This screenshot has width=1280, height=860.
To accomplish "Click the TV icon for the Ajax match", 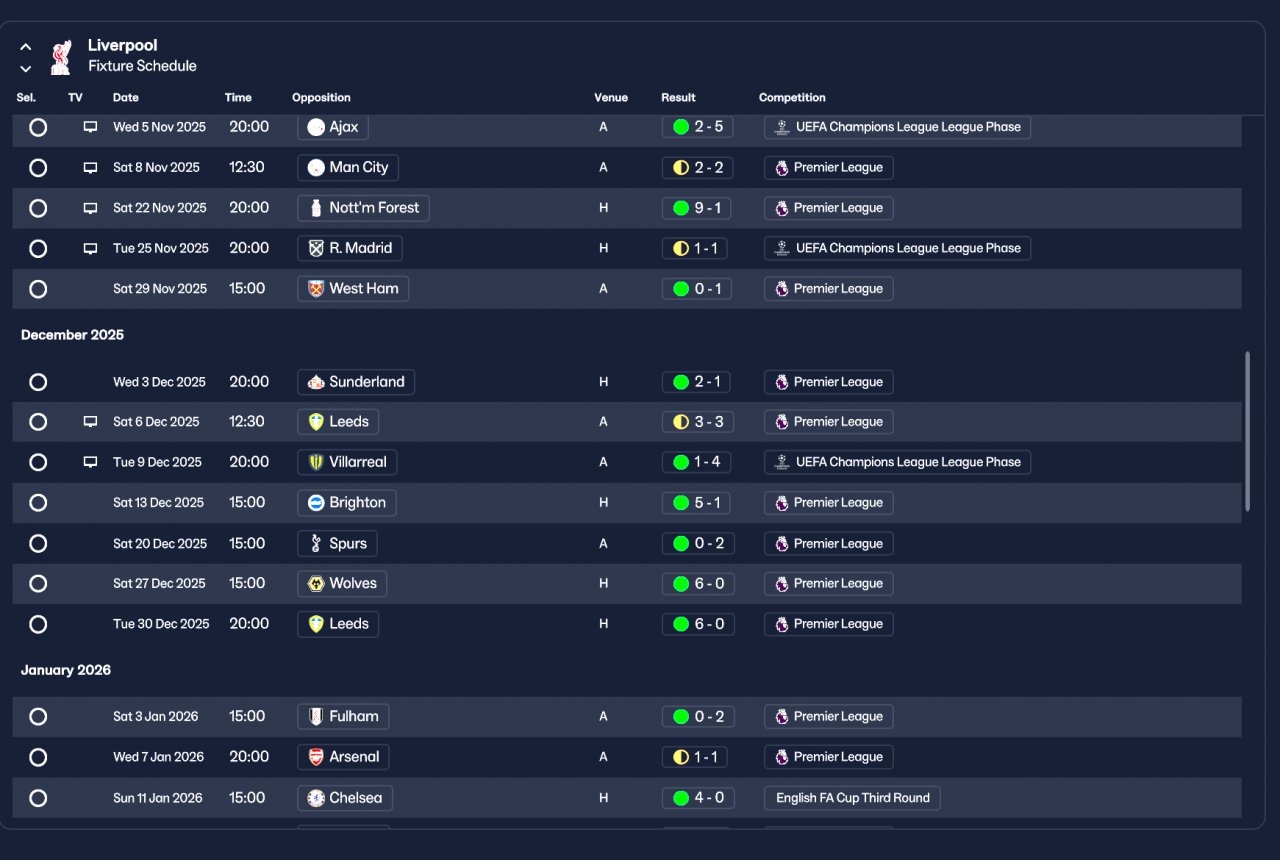I will 90,127.
